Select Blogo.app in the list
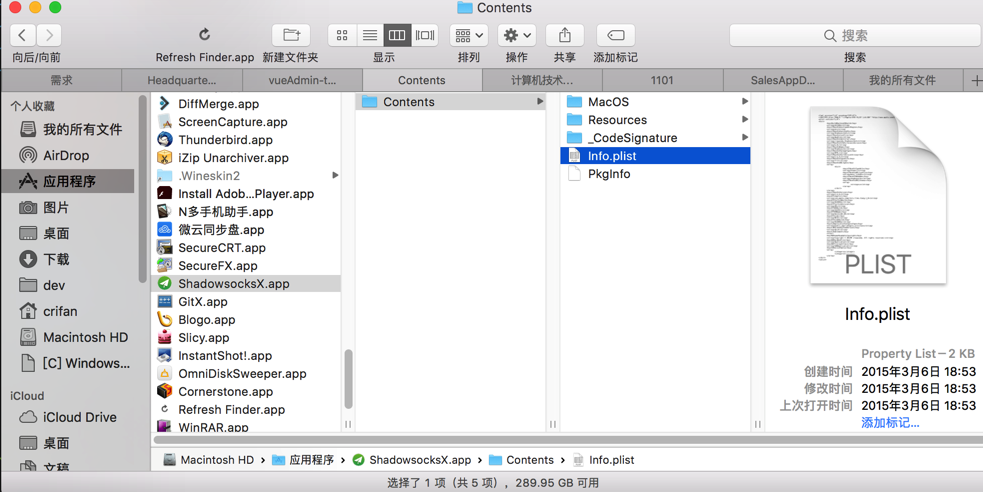 click(246, 320)
